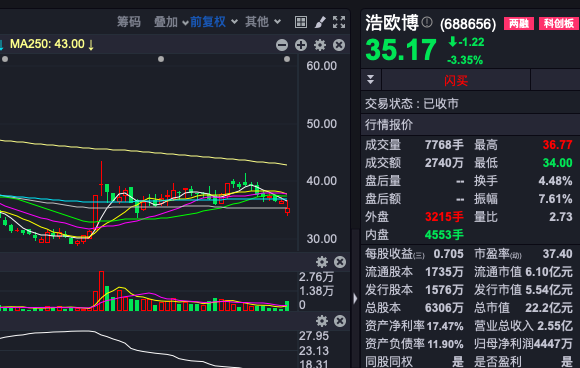The height and width of the screenshot is (368, 580).
Task: Open bottom indicator panel settings gear
Action: click(x=322, y=321)
